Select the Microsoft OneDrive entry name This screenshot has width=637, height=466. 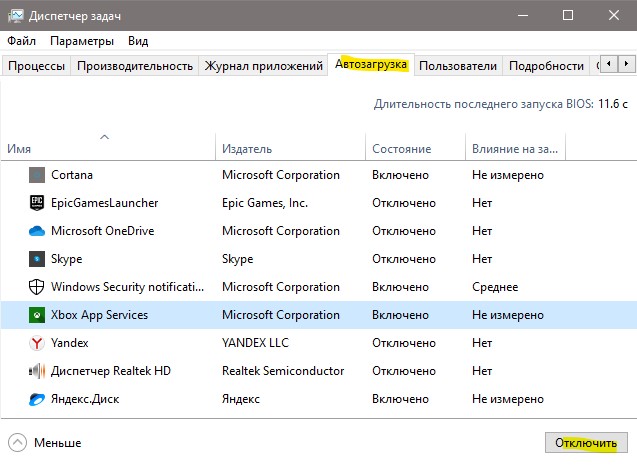[x=102, y=231]
